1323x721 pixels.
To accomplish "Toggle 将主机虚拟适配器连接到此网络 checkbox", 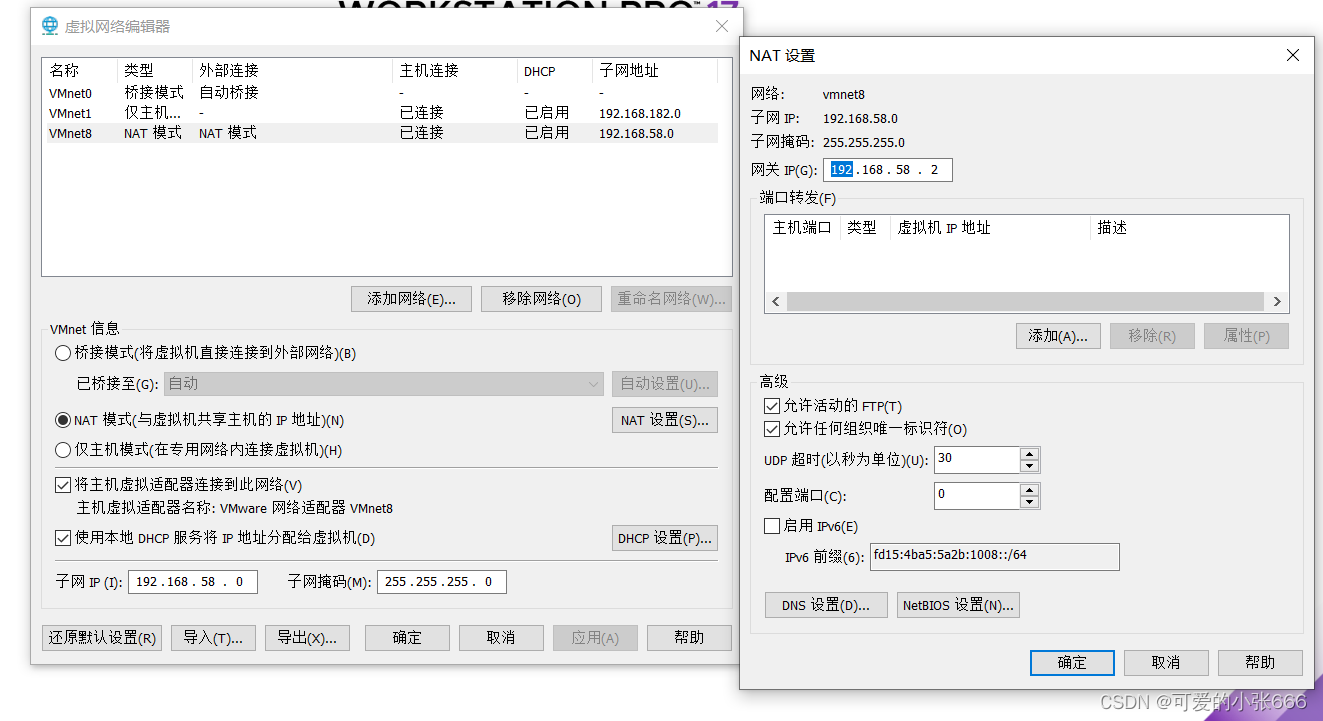I will click(x=63, y=485).
